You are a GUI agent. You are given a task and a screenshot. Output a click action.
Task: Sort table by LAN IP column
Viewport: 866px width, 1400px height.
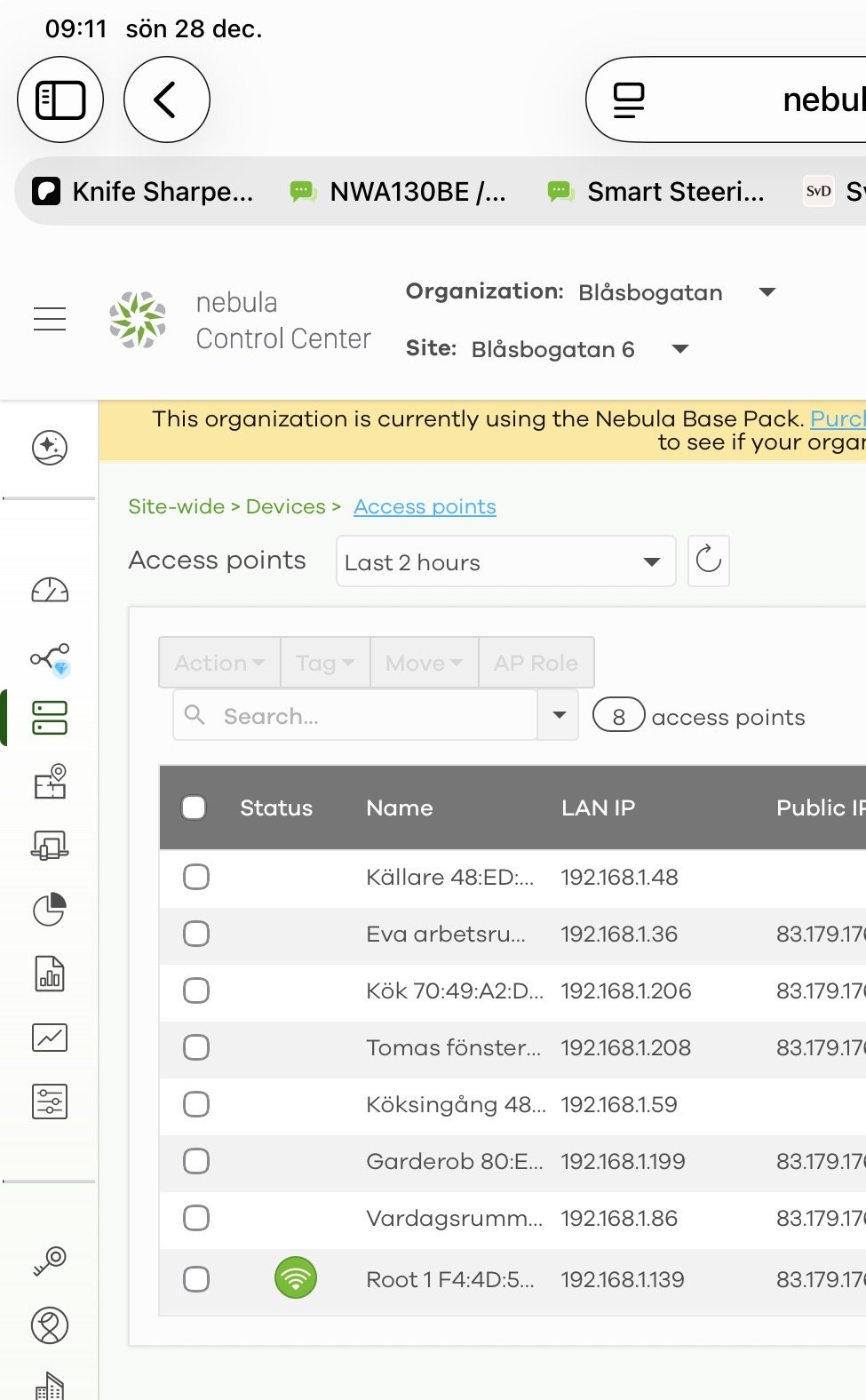pyautogui.click(x=598, y=807)
